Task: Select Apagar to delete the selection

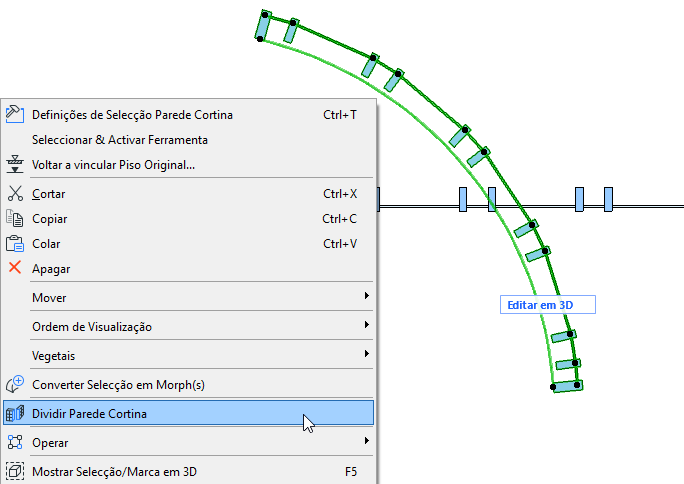Action: [x=188, y=269]
